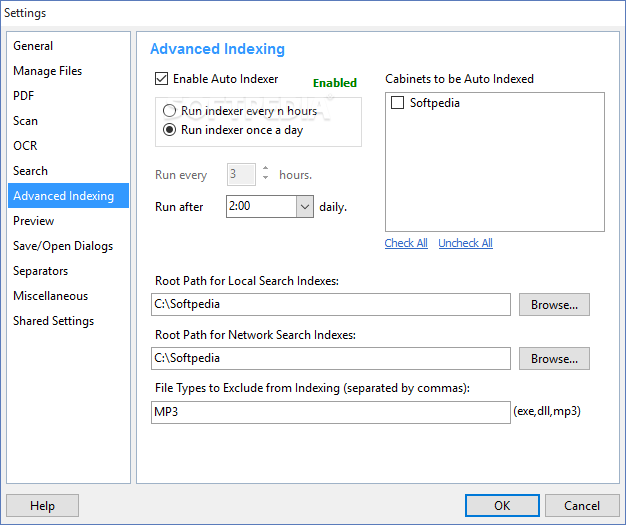
Task: Click the local search indexes path field
Action: [x=331, y=304]
